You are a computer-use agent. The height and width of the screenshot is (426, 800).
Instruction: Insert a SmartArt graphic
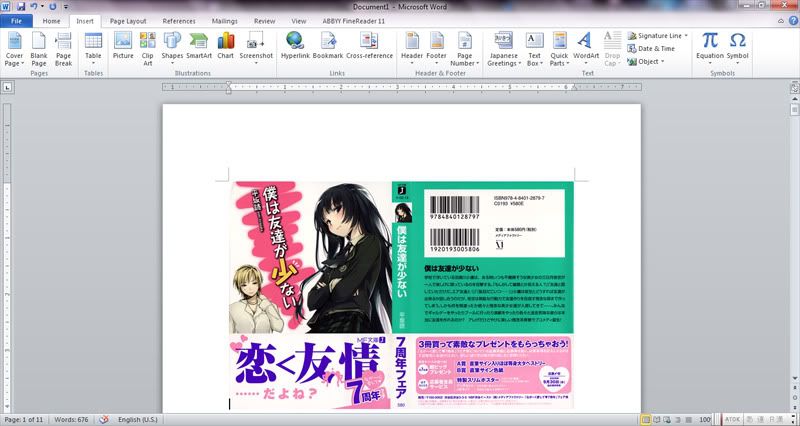[199, 46]
